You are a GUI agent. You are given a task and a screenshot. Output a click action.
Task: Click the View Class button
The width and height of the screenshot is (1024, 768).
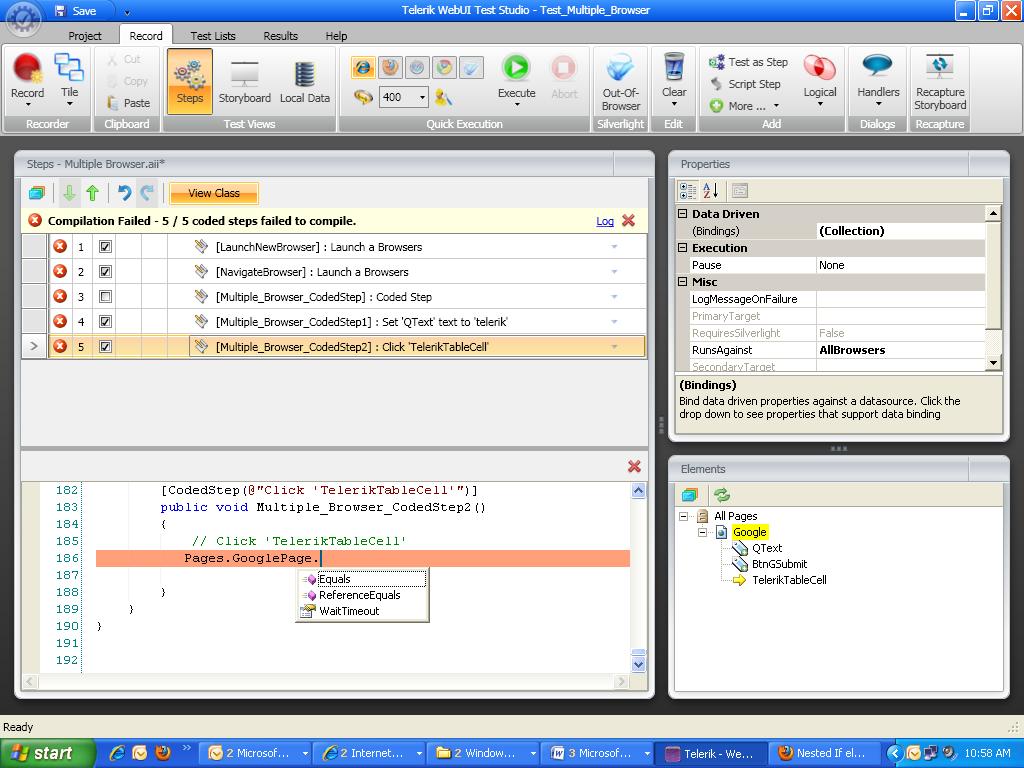pyautogui.click(x=214, y=193)
